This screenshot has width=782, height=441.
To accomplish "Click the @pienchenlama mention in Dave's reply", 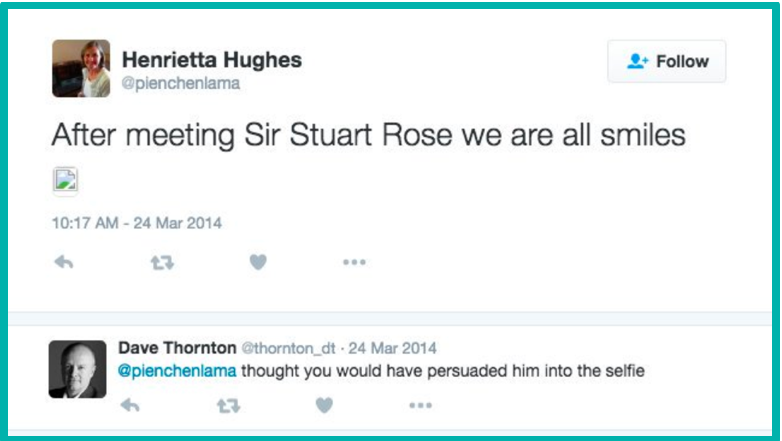I will click(x=177, y=372).
